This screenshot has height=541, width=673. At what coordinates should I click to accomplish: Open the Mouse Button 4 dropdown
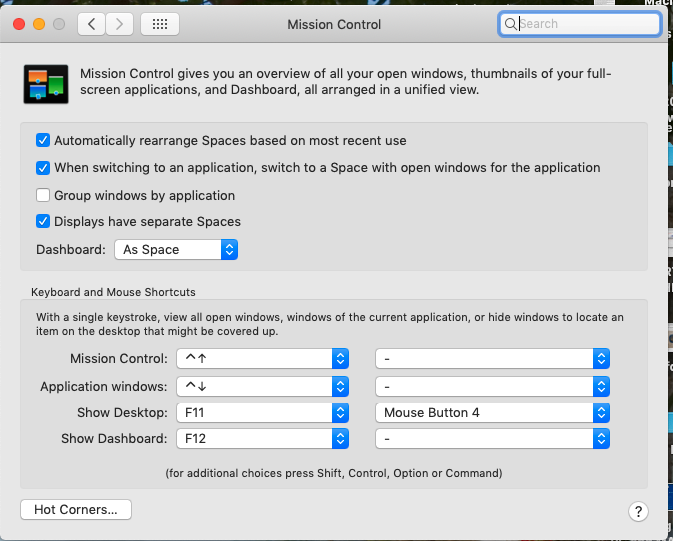493,413
